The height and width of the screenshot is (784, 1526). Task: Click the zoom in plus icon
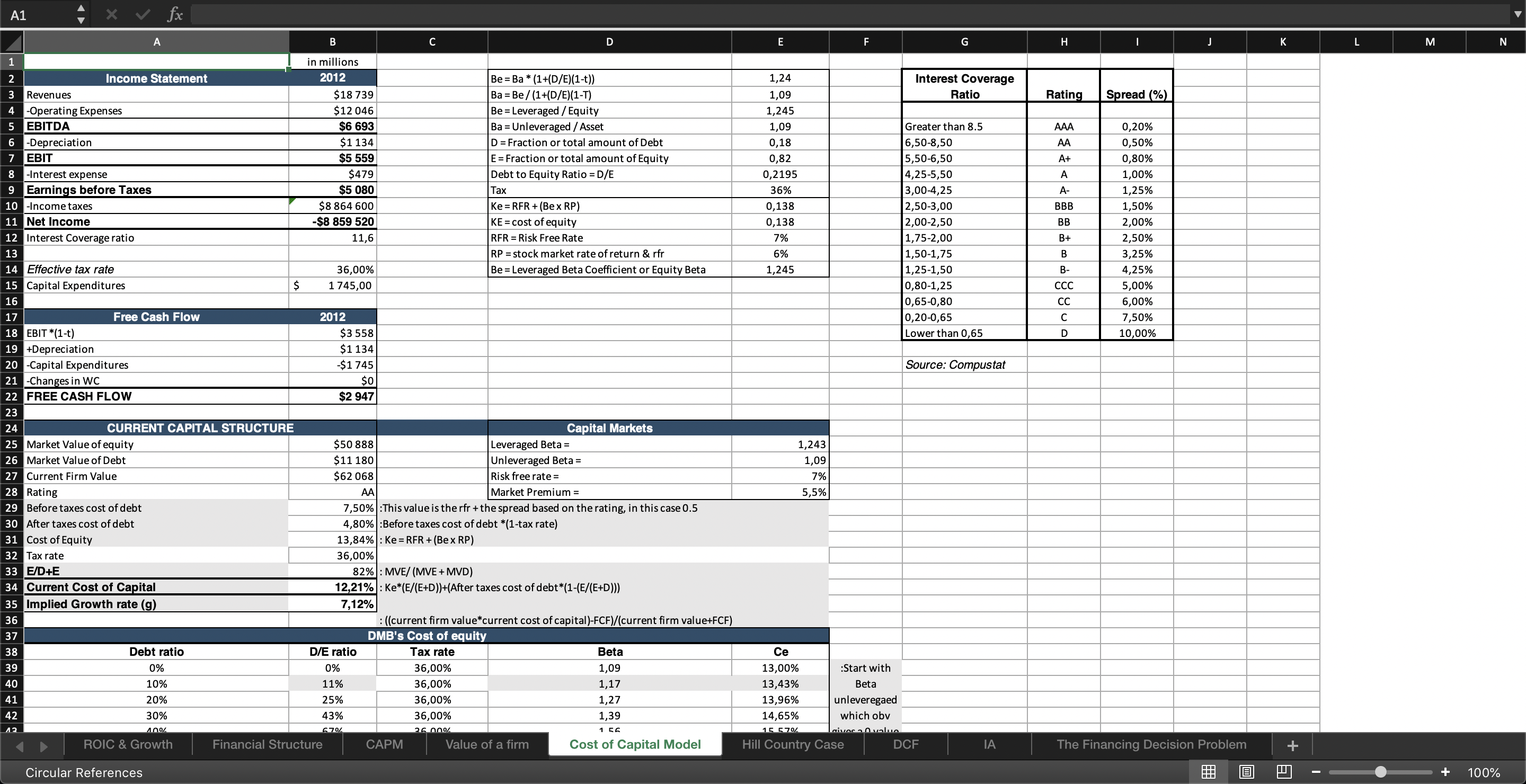click(x=1445, y=772)
